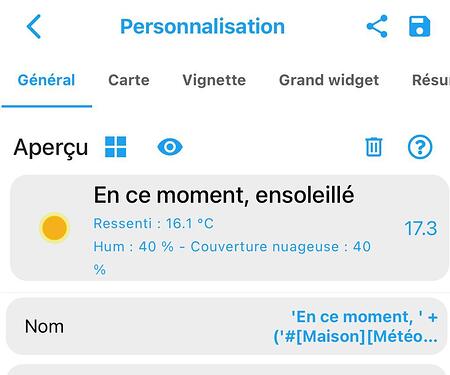Tap the Hum and Couverture nuageuse text
The height and width of the screenshot is (375, 450).
(232, 258)
